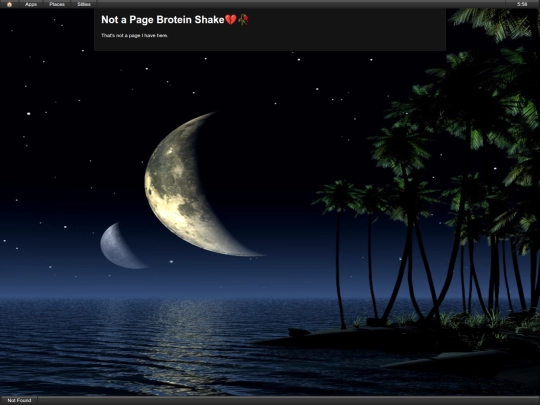
Task: Open the Sillies menu
Action: coord(84,4)
